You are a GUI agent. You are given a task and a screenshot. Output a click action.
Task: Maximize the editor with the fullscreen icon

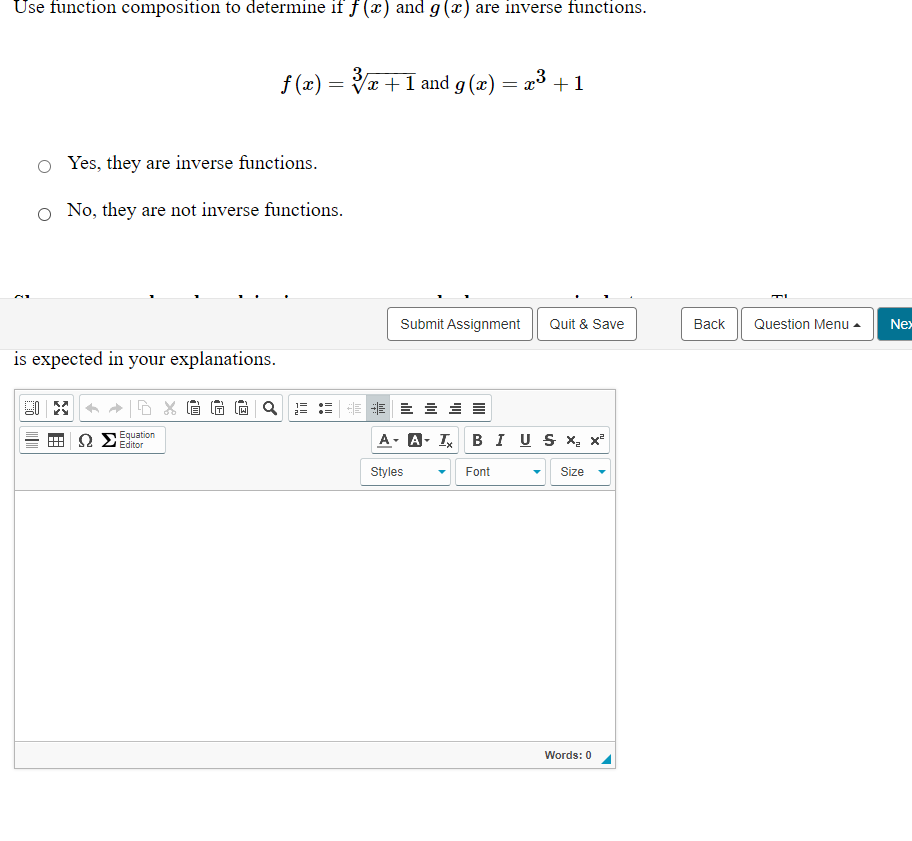(x=60, y=408)
